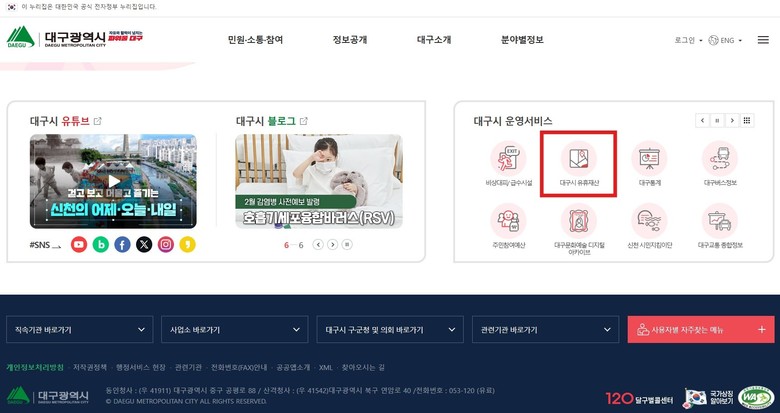Expand 사용자별 자주찾는 메뉴 button
This screenshot has height=413, width=780.
point(701,329)
